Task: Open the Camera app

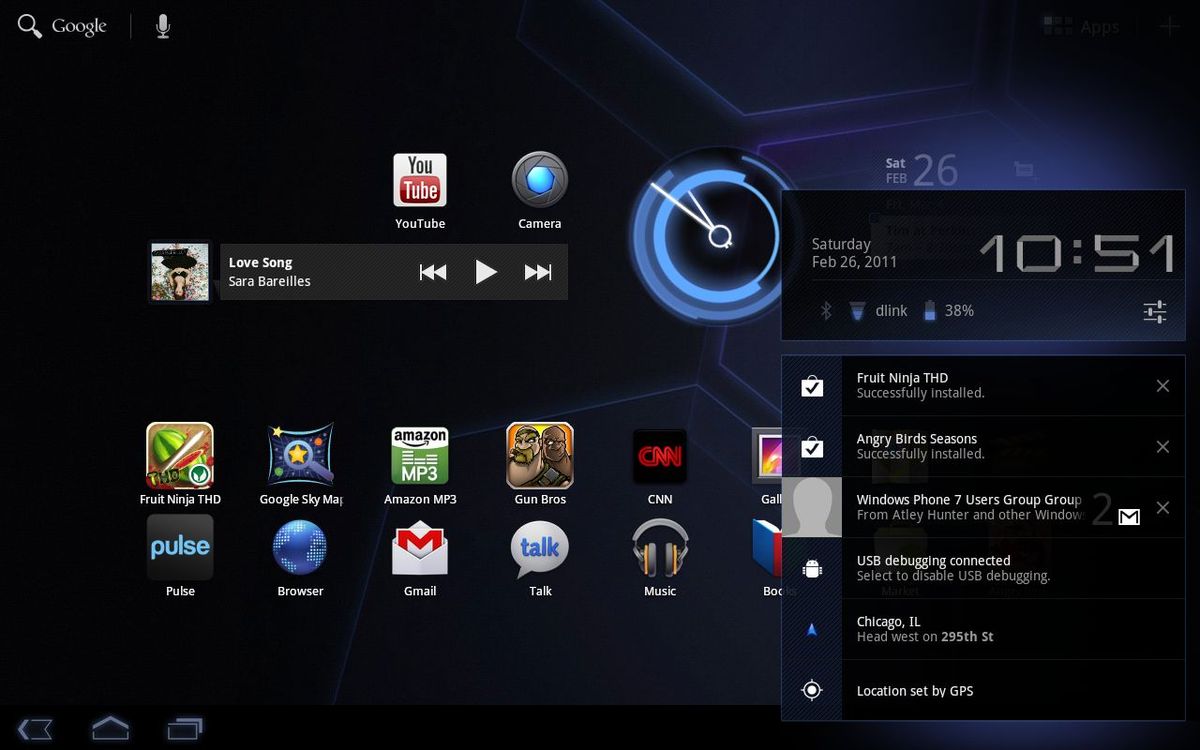Action: click(540, 180)
